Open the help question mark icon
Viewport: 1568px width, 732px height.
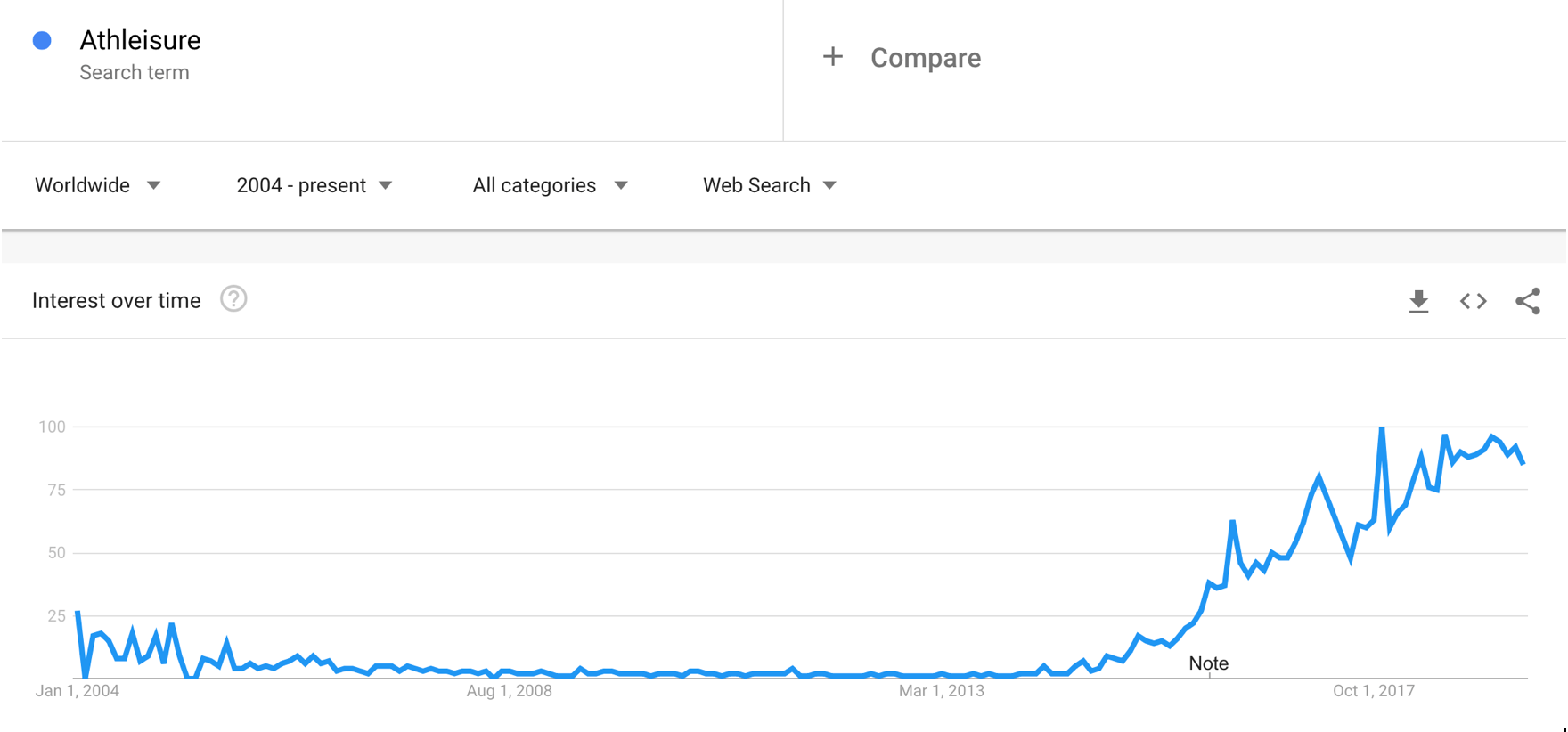233,299
